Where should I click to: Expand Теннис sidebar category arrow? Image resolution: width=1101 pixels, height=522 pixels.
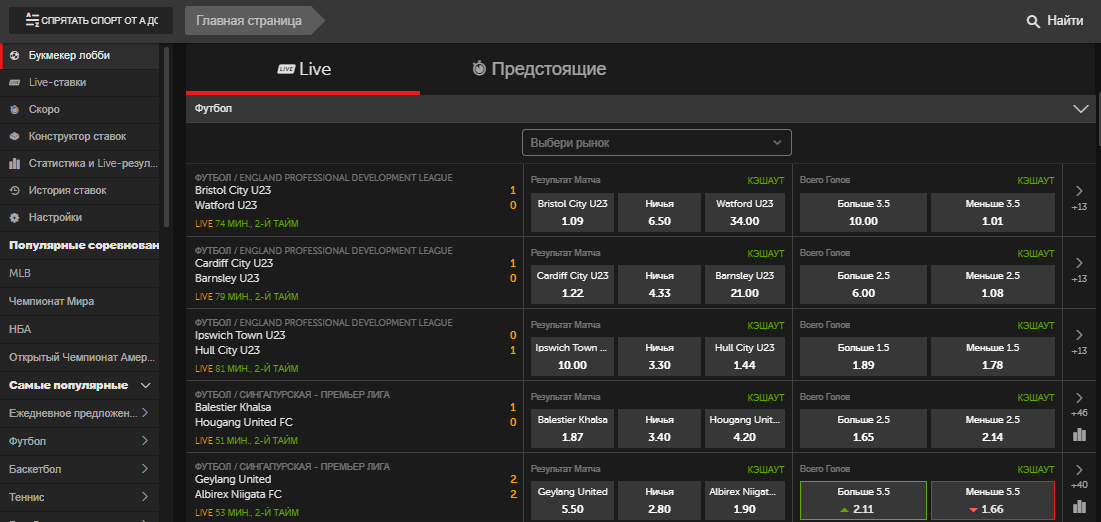click(145, 497)
